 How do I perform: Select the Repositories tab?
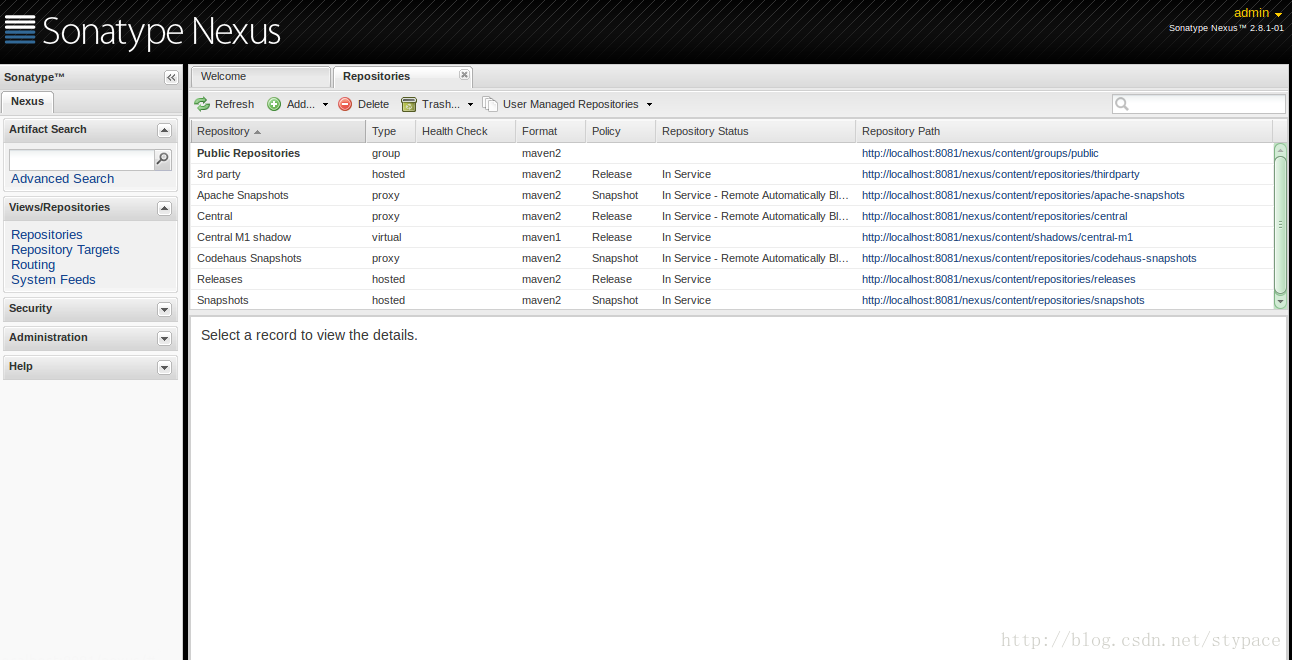click(x=402, y=76)
